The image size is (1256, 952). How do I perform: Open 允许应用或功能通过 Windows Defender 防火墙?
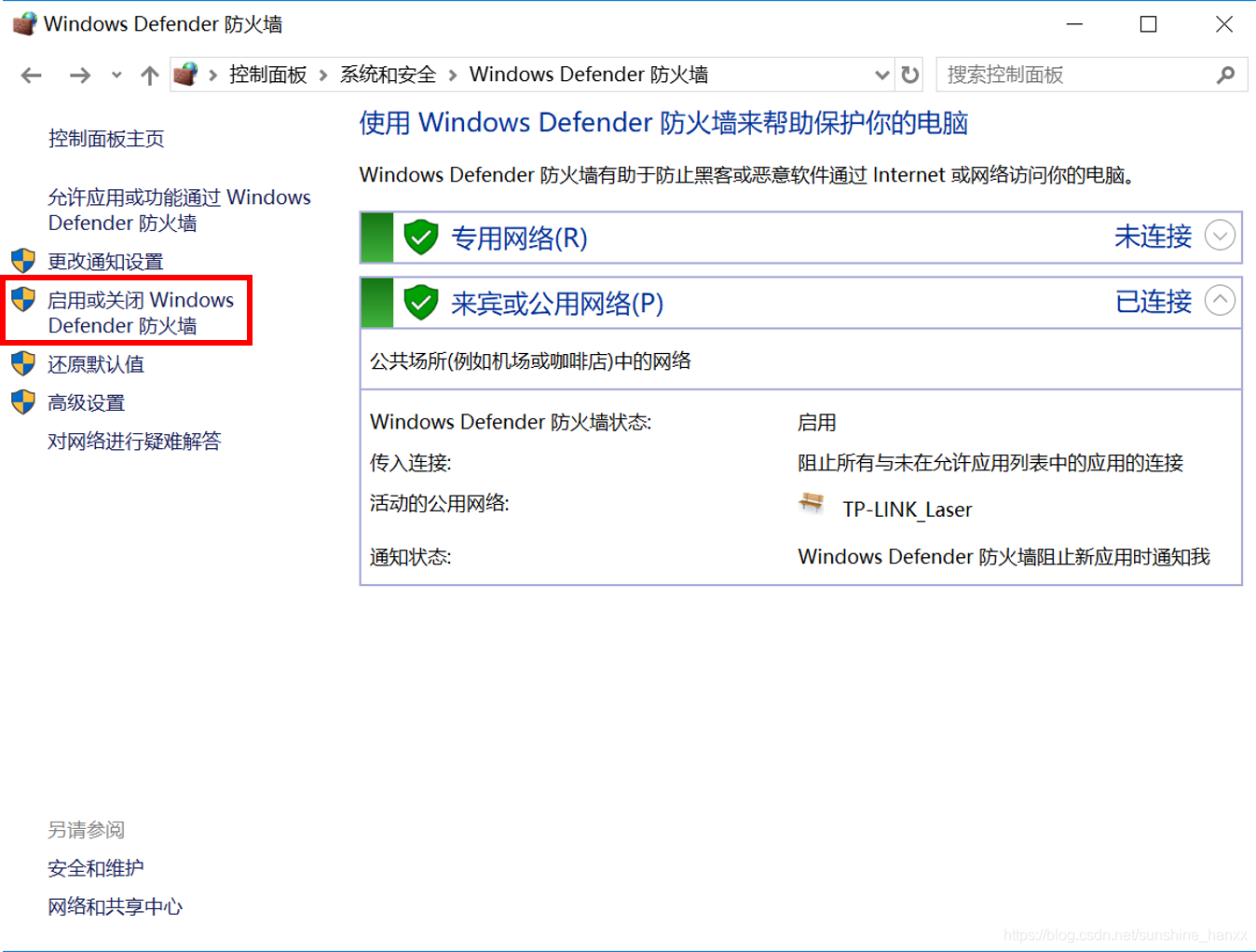coord(180,210)
